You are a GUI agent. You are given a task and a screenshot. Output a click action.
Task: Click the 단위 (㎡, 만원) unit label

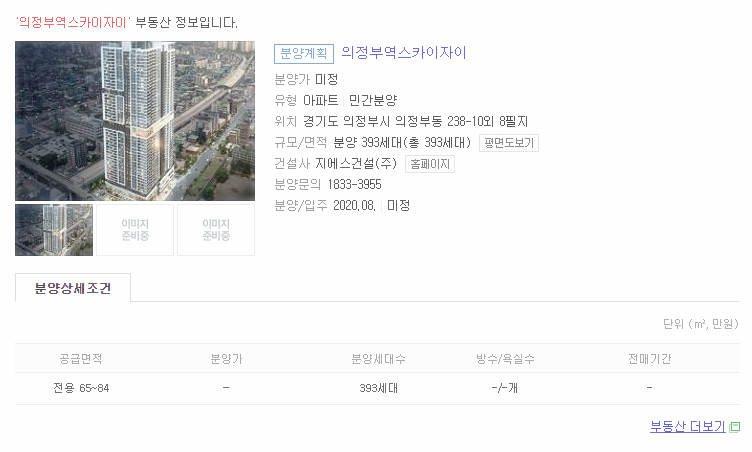[x=701, y=324]
